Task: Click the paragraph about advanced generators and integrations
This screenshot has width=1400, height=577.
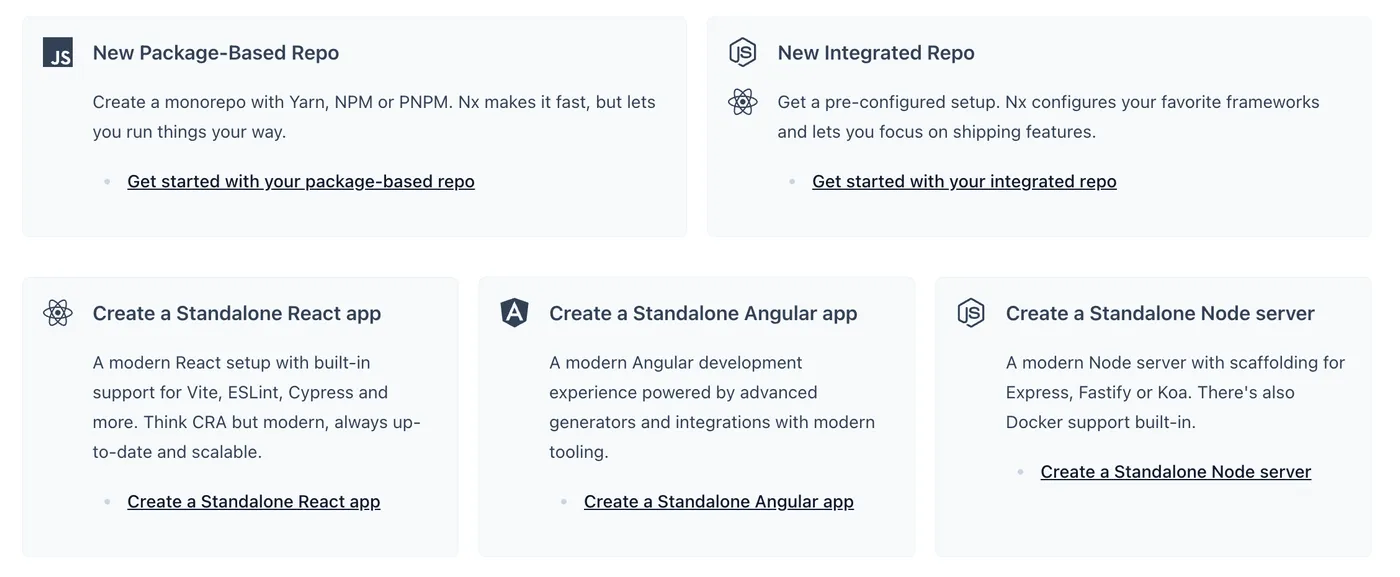Action: click(711, 407)
